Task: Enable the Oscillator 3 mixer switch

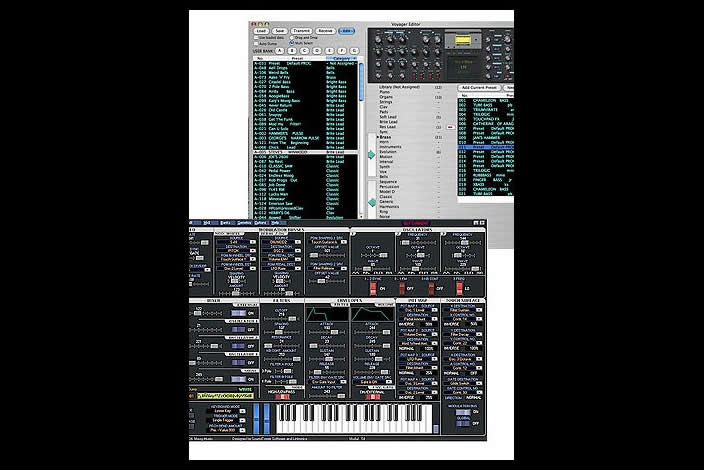Action: [x=238, y=362]
